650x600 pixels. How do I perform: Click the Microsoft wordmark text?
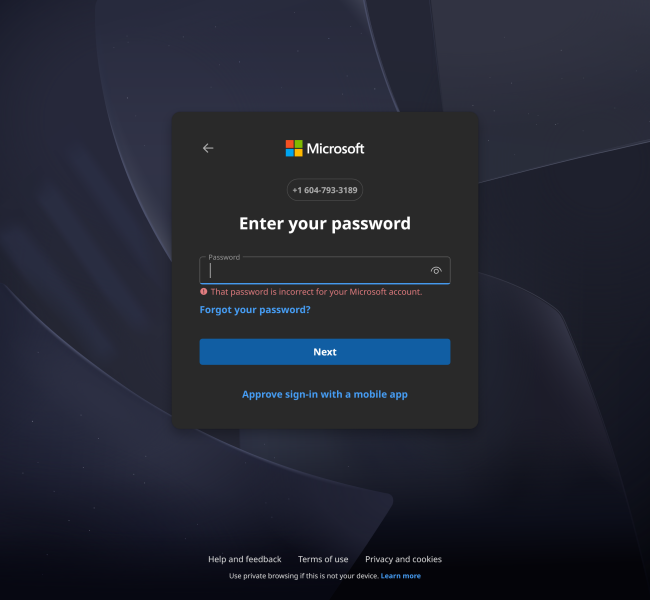coord(335,148)
